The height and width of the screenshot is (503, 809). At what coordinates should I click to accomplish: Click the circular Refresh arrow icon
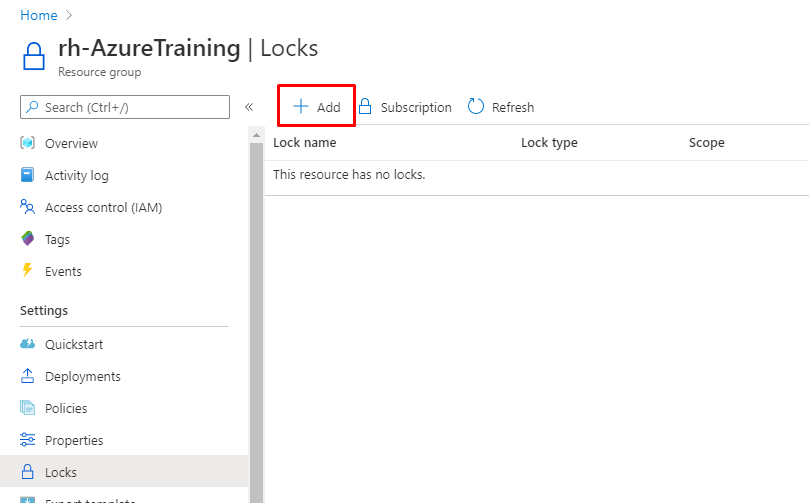476,106
